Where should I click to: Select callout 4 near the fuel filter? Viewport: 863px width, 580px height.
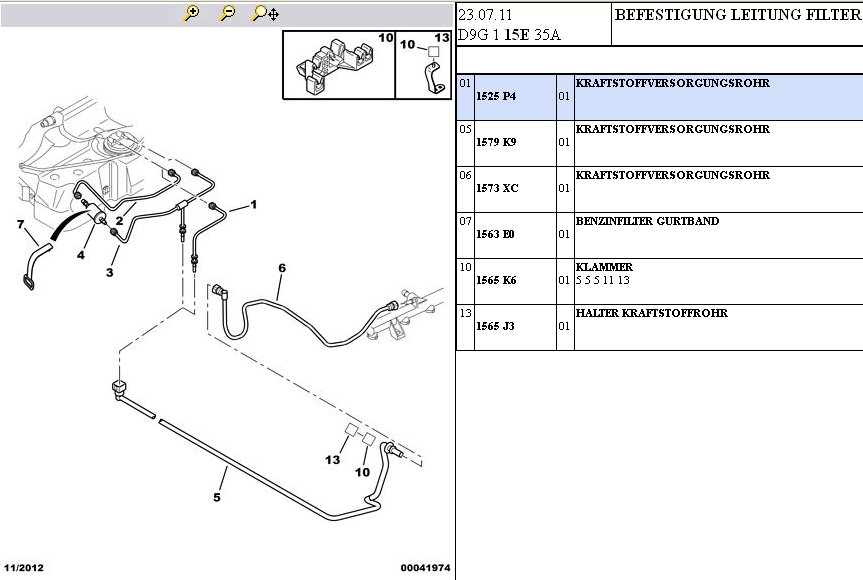coord(81,255)
